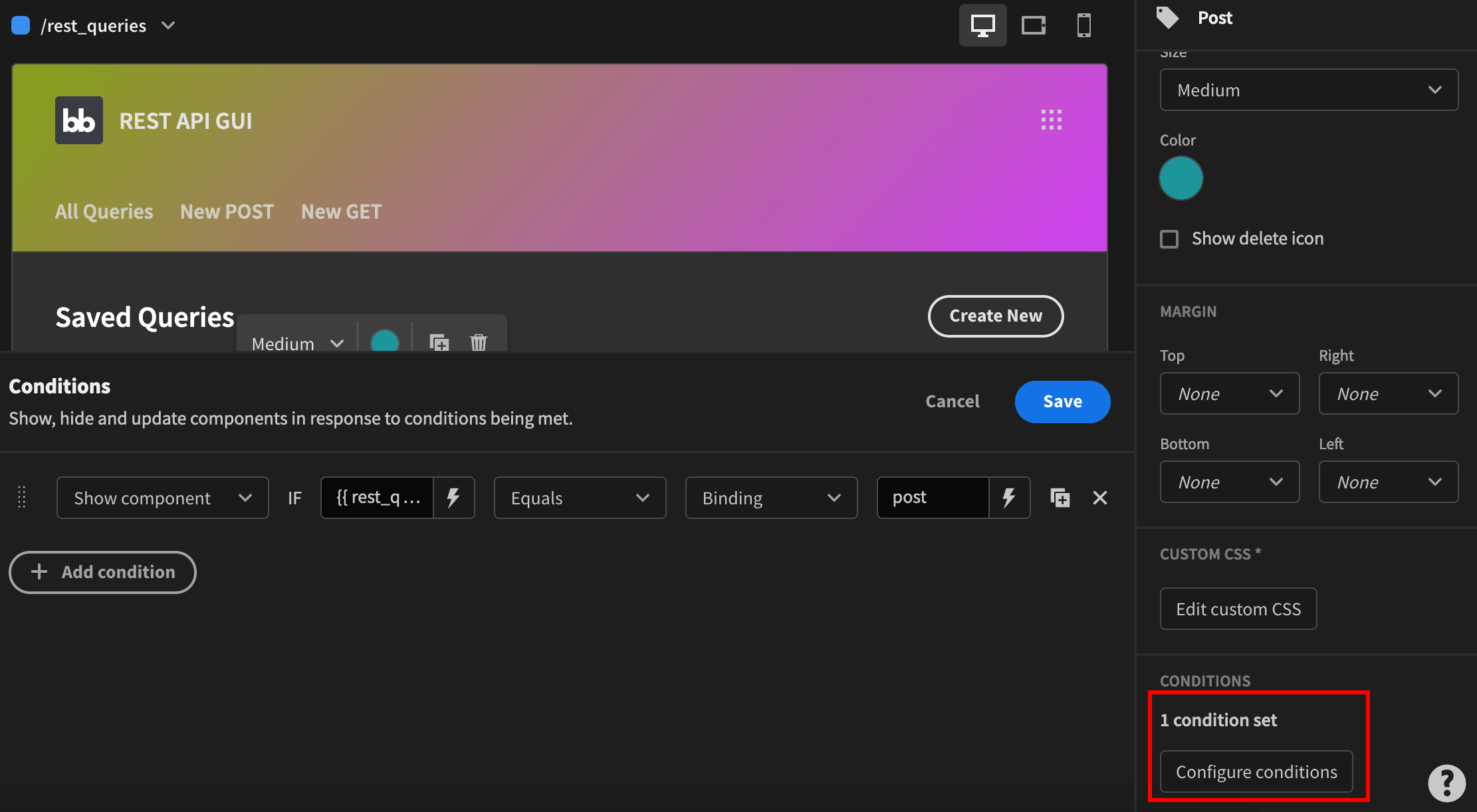Click Edit custom CSS button
This screenshot has height=812, width=1477.
coord(1238,609)
